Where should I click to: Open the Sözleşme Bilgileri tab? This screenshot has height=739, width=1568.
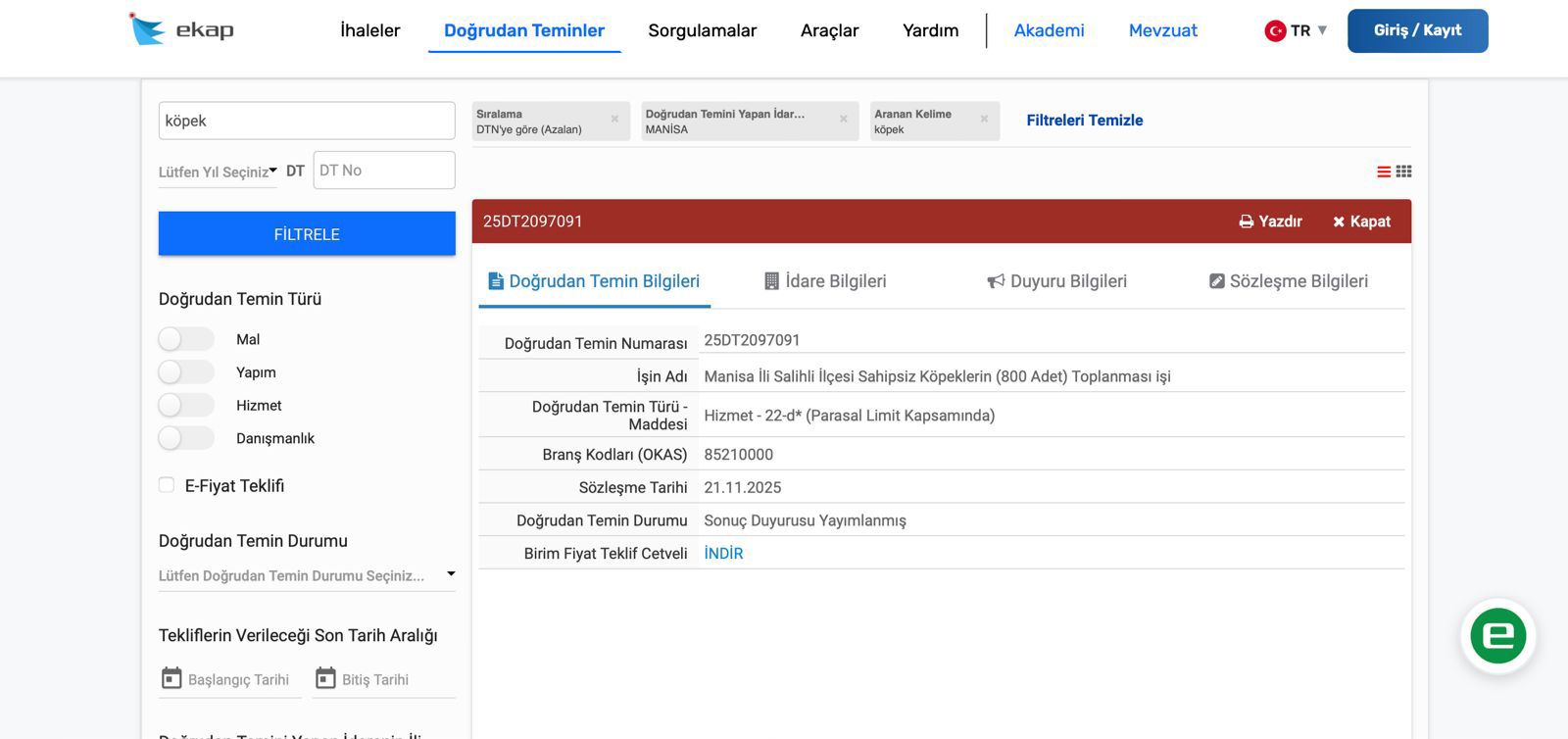click(1288, 281)
